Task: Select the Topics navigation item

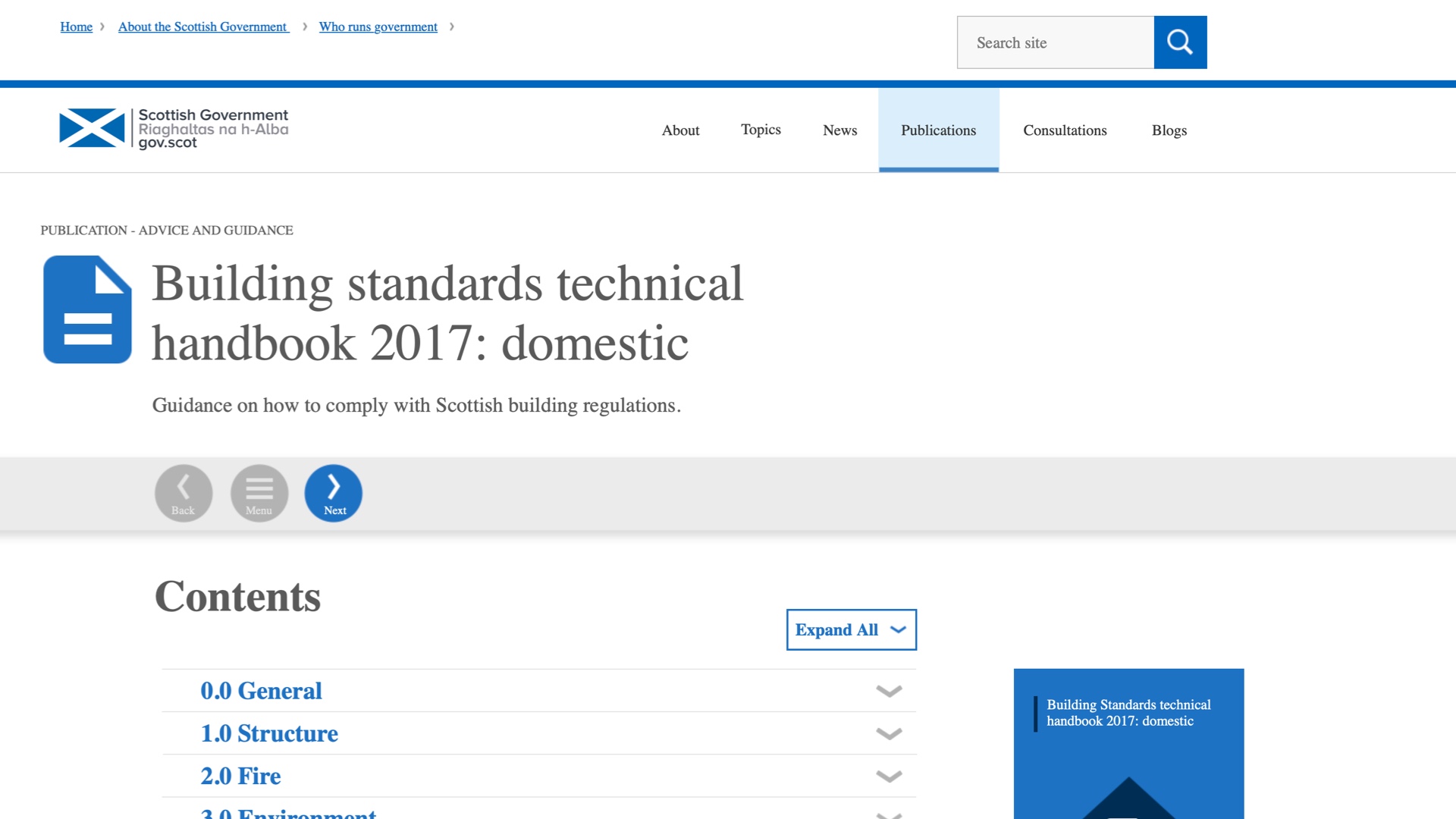Action: (761, 130)
